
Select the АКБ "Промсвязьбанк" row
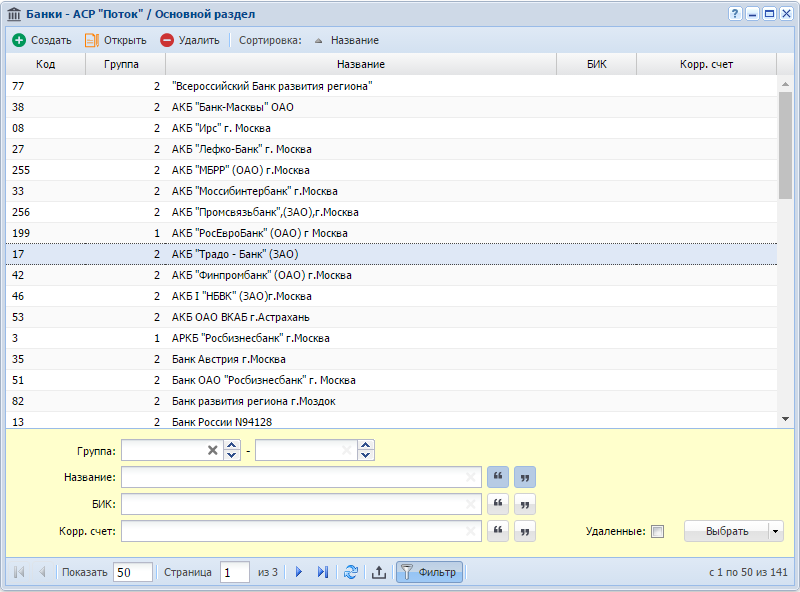coord(391,212)
